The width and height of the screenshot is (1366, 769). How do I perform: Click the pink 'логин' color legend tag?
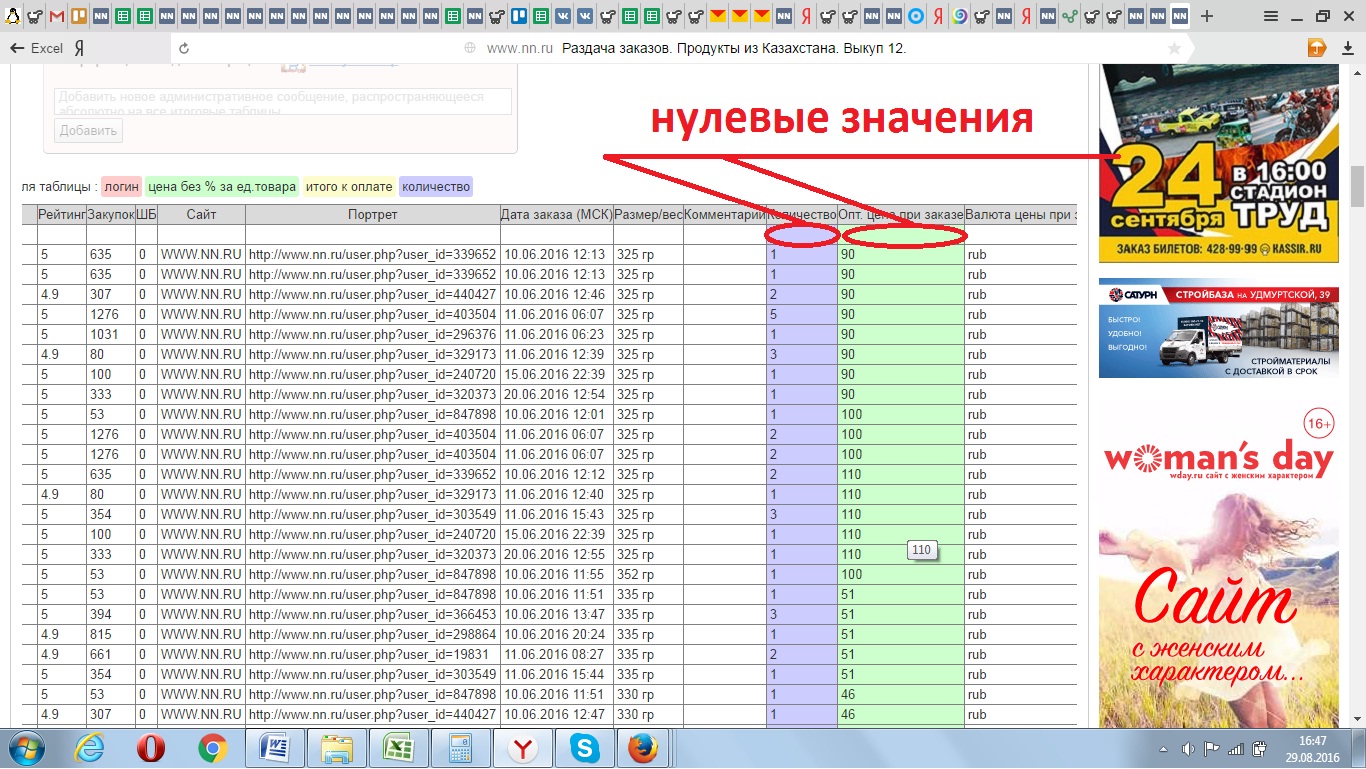(x=121, y=186)
